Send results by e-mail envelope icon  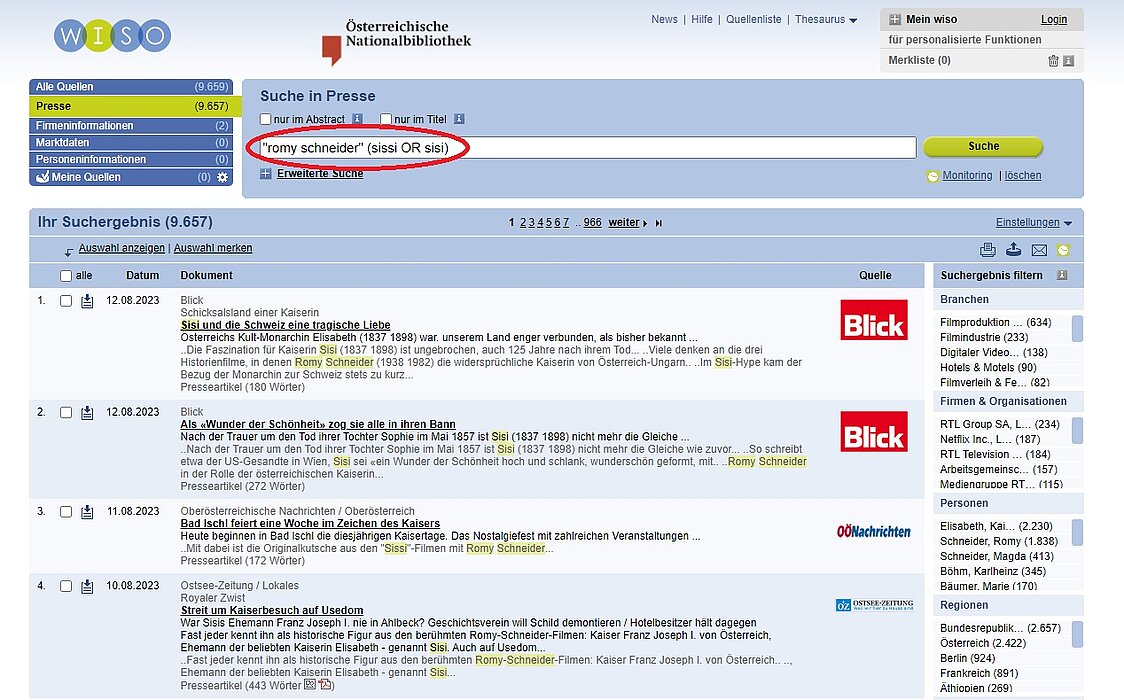coord(1039,250)
